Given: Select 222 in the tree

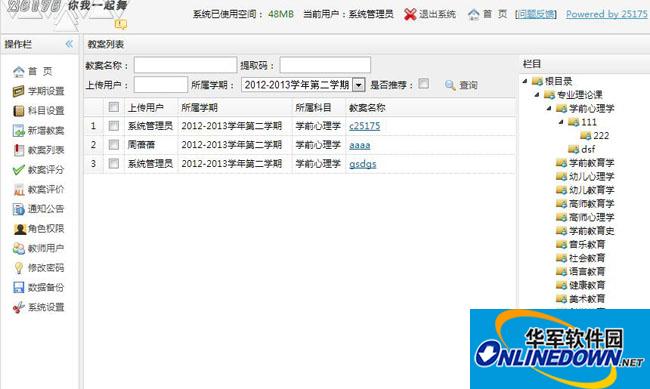Looking at the screenshot, I should pos(601,136).
